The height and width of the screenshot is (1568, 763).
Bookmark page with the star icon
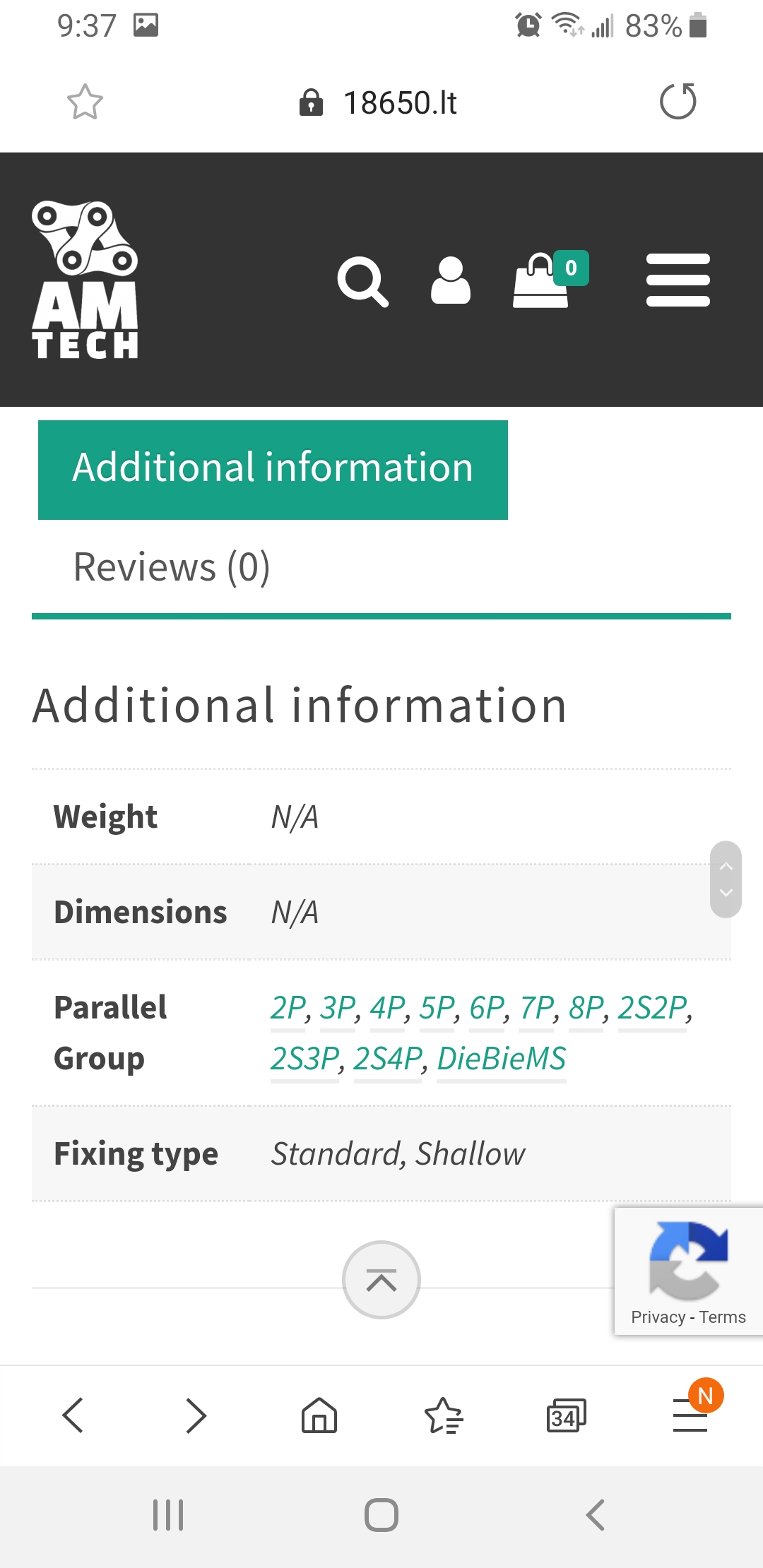[x=85, y=102]
